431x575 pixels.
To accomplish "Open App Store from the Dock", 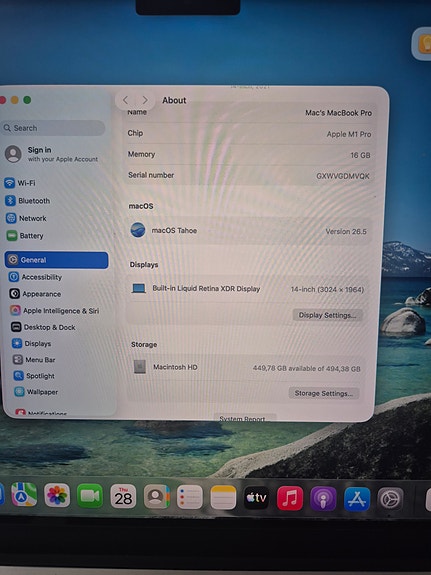I will coord(357,499).
